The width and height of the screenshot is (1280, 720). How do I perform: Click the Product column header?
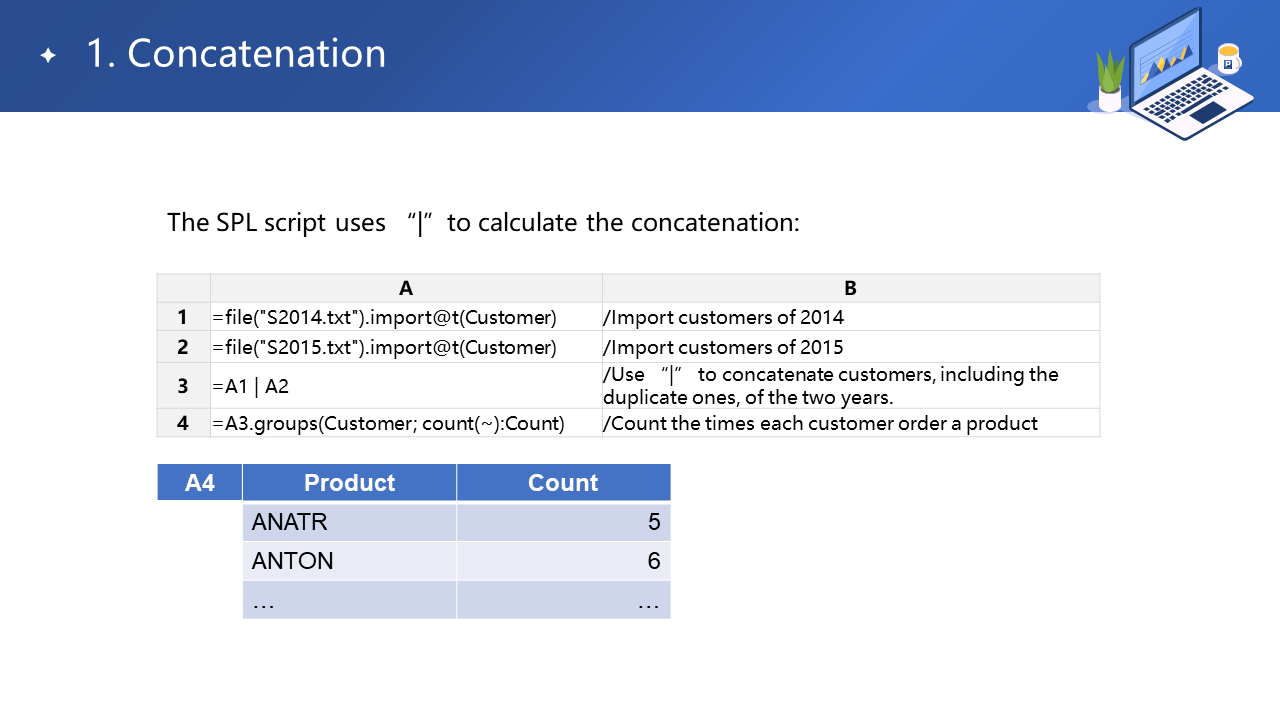point(349,483)
